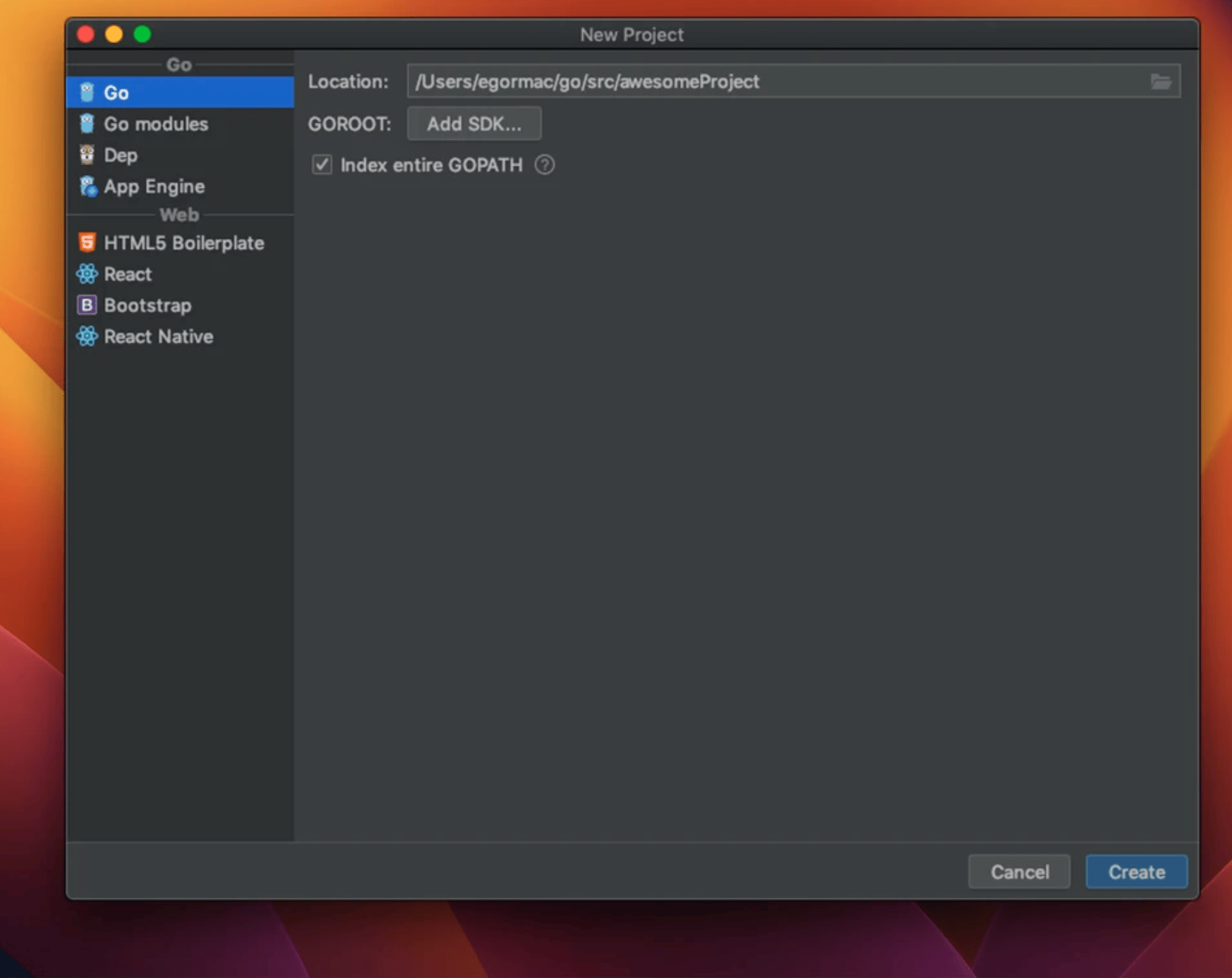This screenshot has width=1232, height=978.
Task: Select Go modules project type
Action: 156,124
